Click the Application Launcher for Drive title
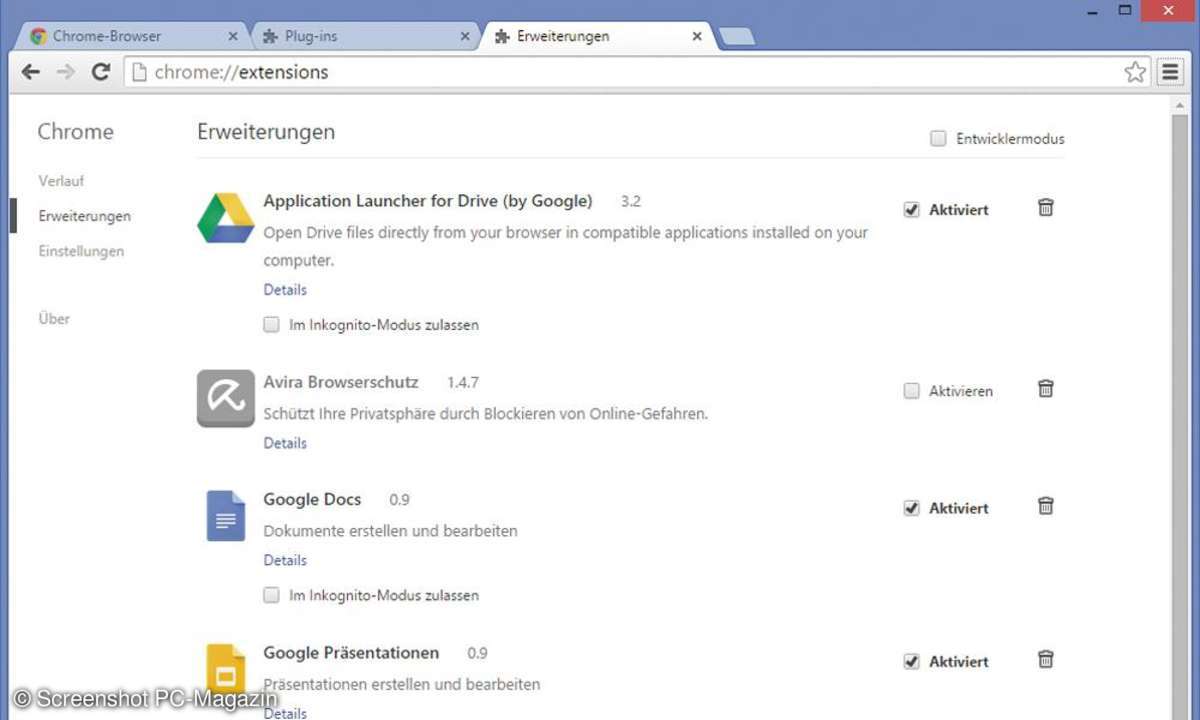 (x=428, y=201)
